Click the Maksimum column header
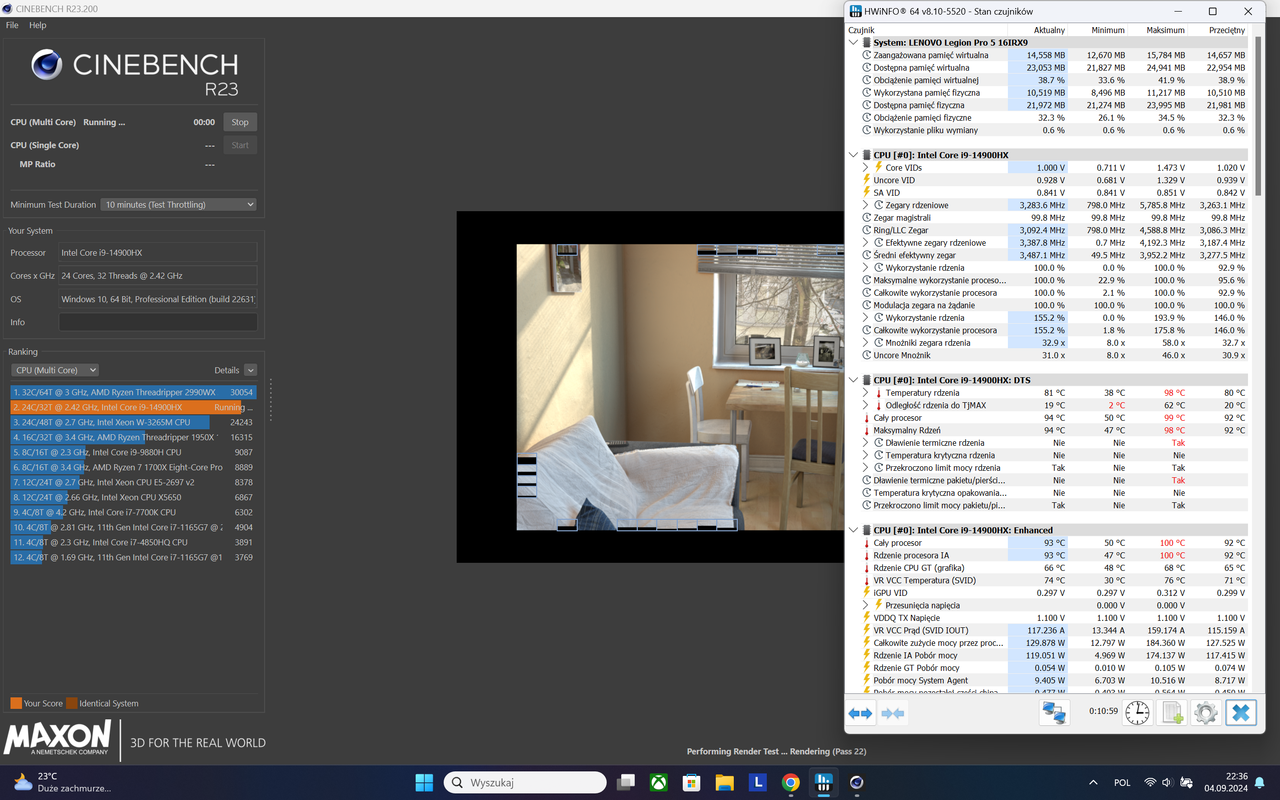Viewport: 1280px width, 800px height. tap(1166, 30)
